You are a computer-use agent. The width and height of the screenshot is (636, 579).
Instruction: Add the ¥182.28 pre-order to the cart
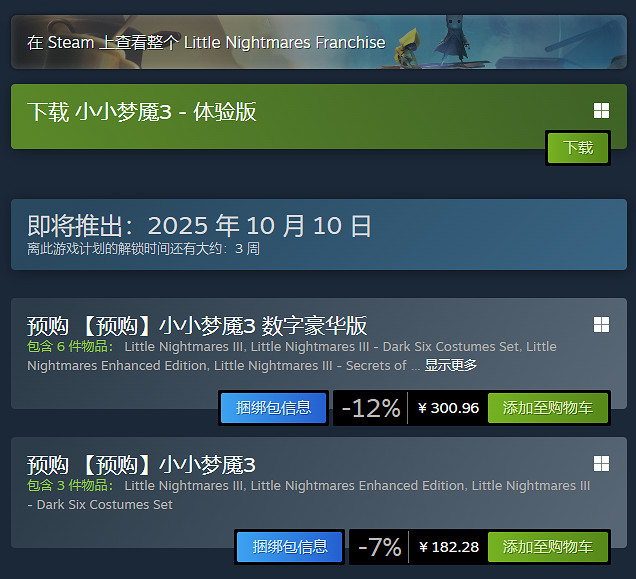(548, 547)
